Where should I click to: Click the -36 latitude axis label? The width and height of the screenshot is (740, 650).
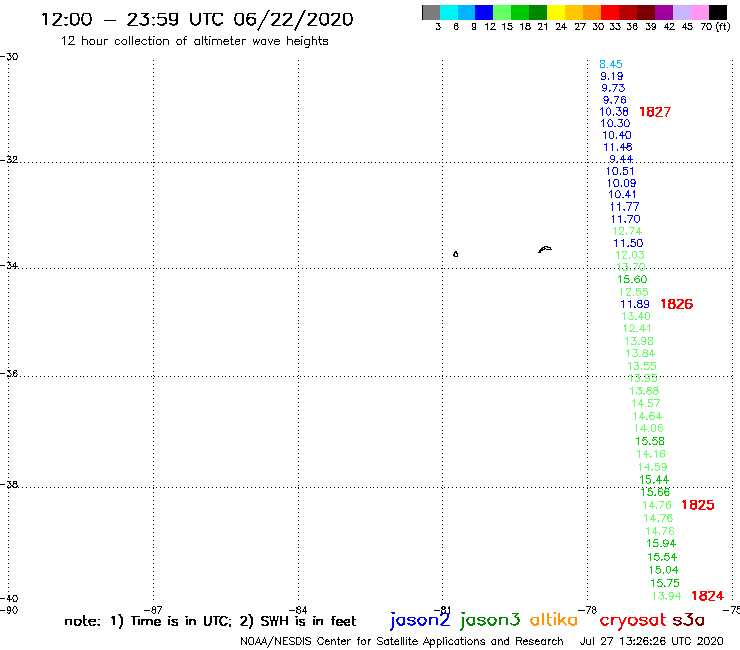pos(9,373)
